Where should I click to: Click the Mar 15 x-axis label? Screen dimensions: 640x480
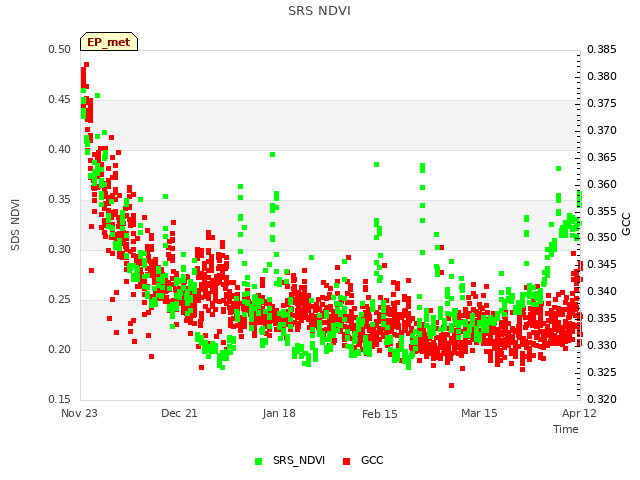pyautogui.click(x=479, y=413)
